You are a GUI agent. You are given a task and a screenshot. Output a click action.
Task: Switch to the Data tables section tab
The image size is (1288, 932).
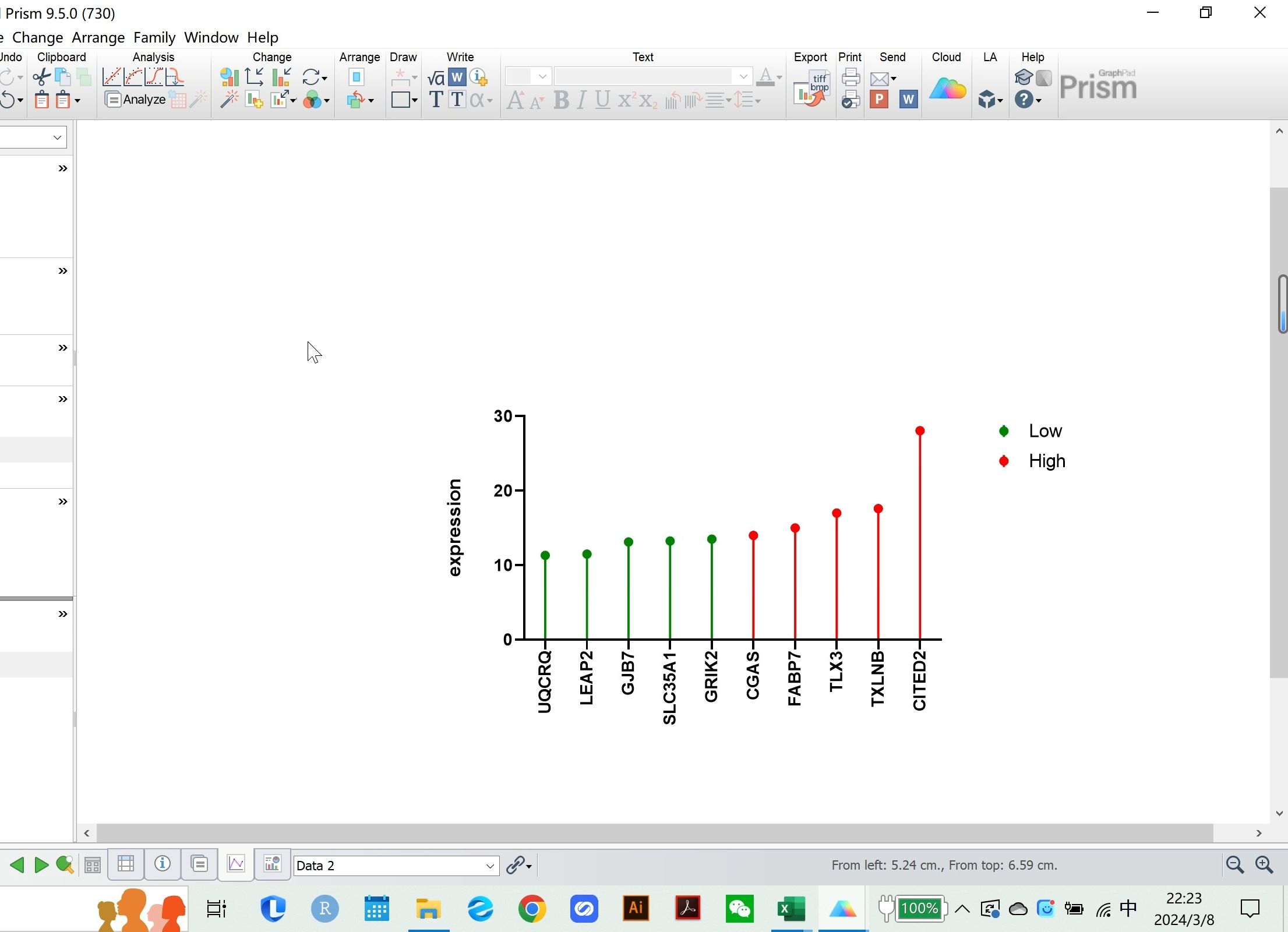coord(126,864)
